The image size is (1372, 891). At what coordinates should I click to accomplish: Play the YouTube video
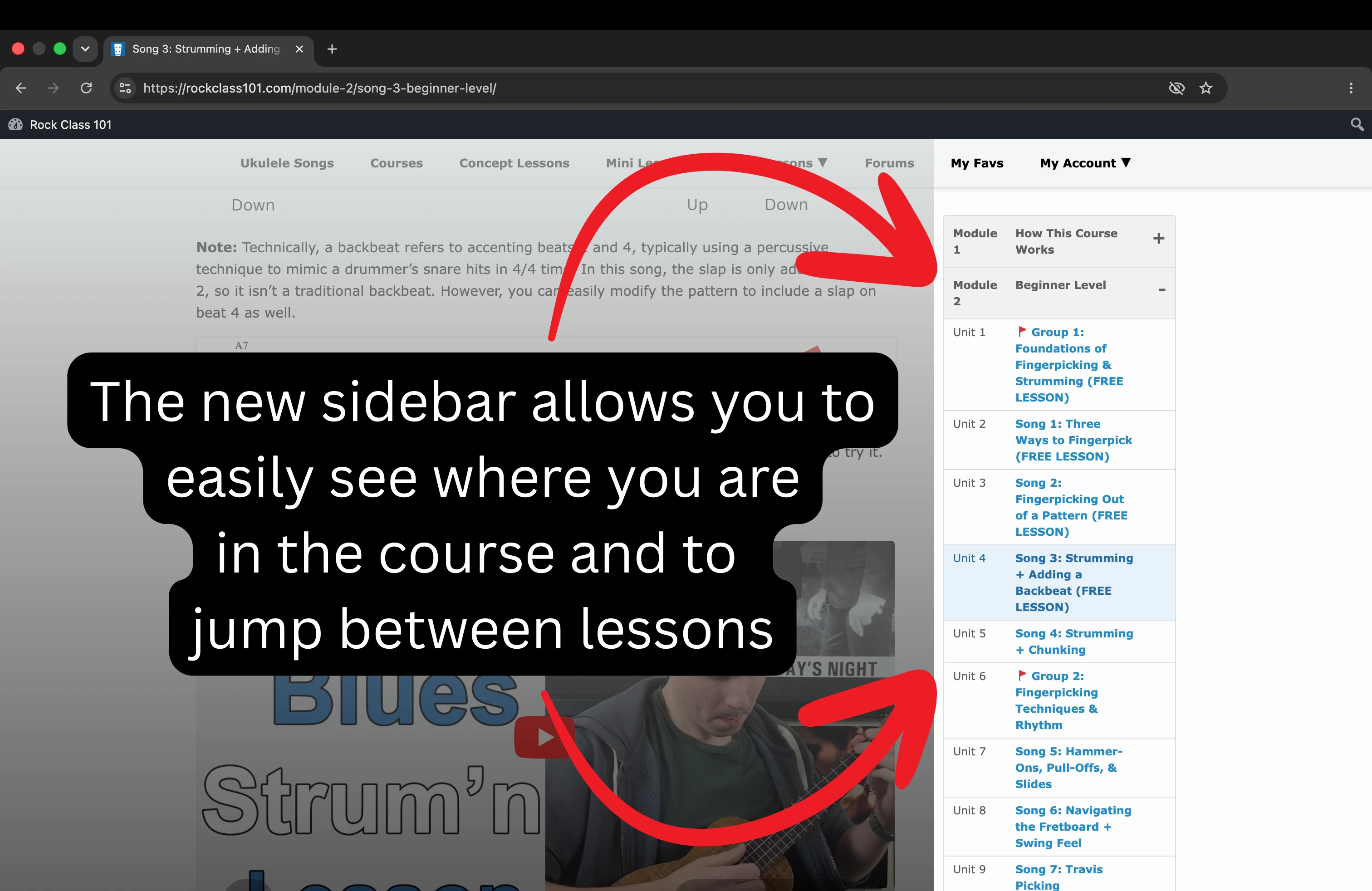545,737
